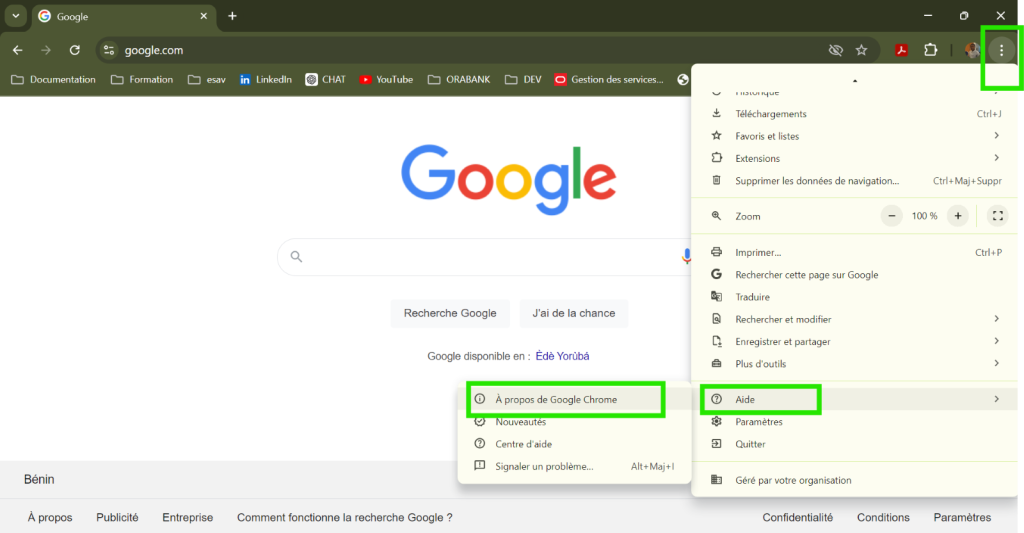Bookmark this page with star icon
1024x533 pixels.
862,50
